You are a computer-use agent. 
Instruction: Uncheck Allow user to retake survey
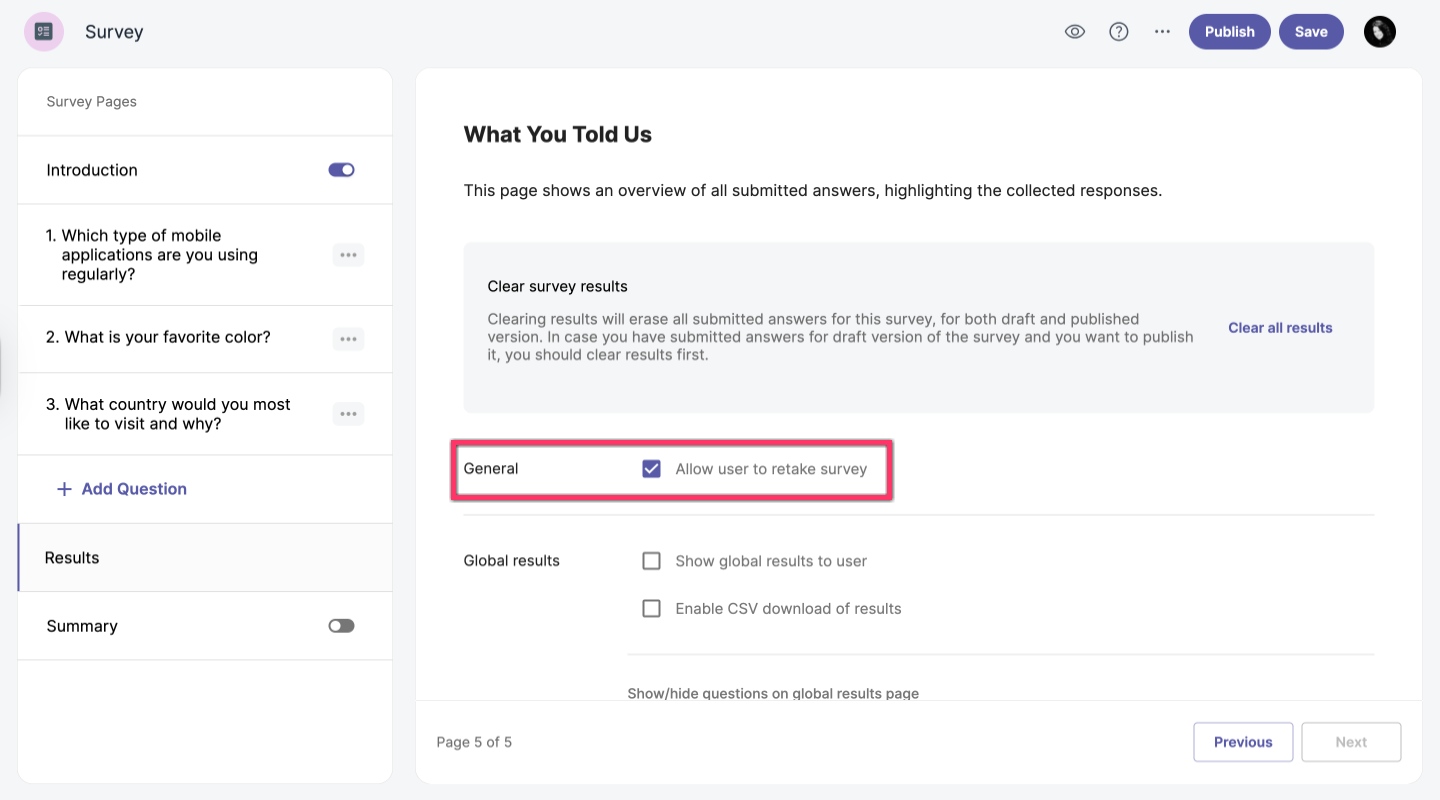[652, 469]
